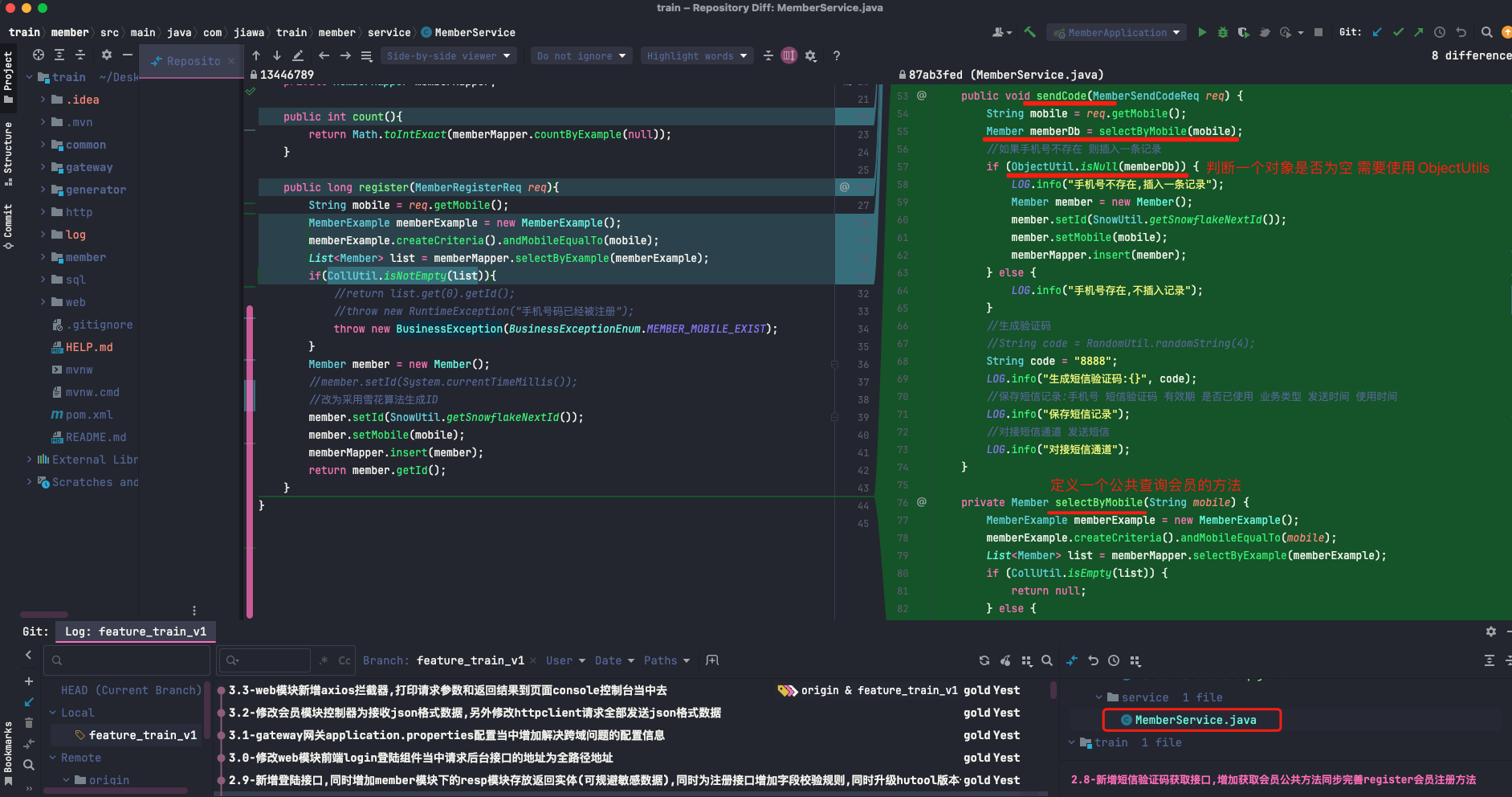Start debugging with the bug icon
This screenshot has height=797, width=1512.
(x=1223, y=32)
